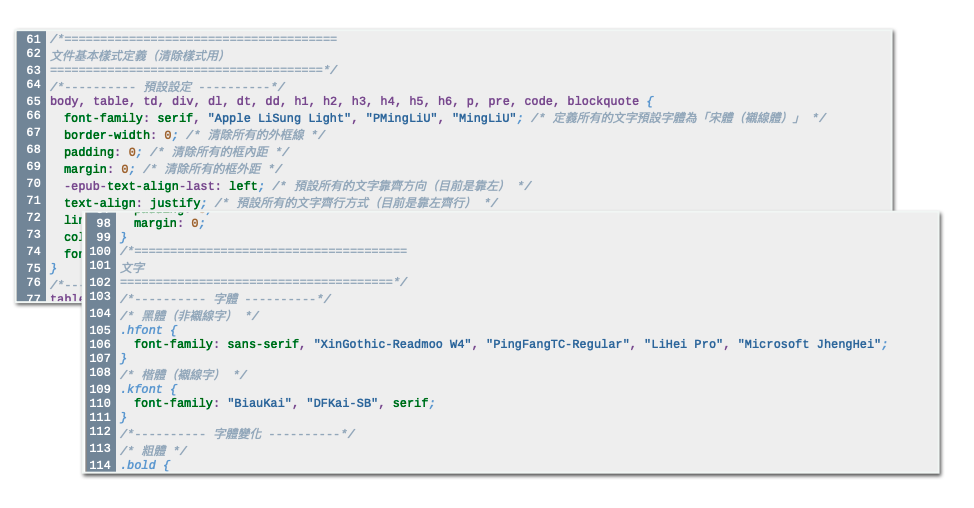Click the -epub-text-align-last property
The image size is (974, 508).
139,186
